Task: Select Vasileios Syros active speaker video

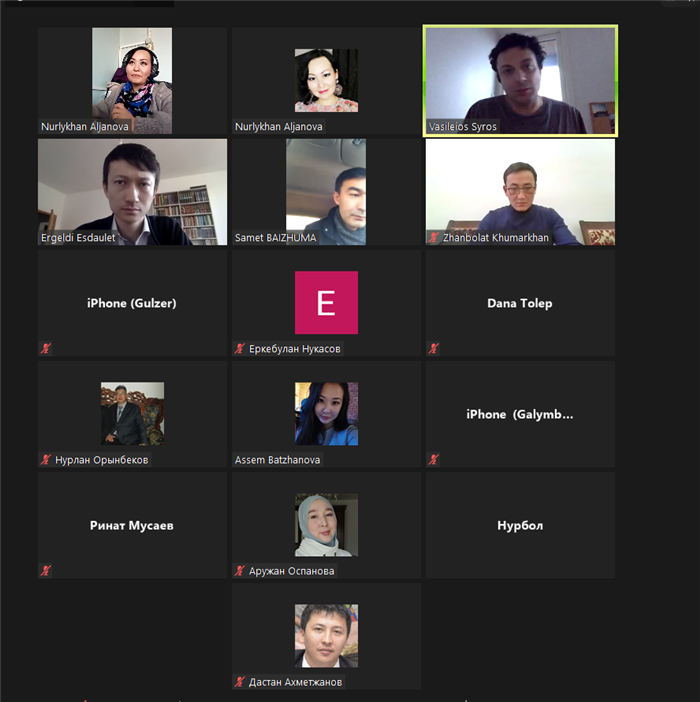Action: pos(520,81)
